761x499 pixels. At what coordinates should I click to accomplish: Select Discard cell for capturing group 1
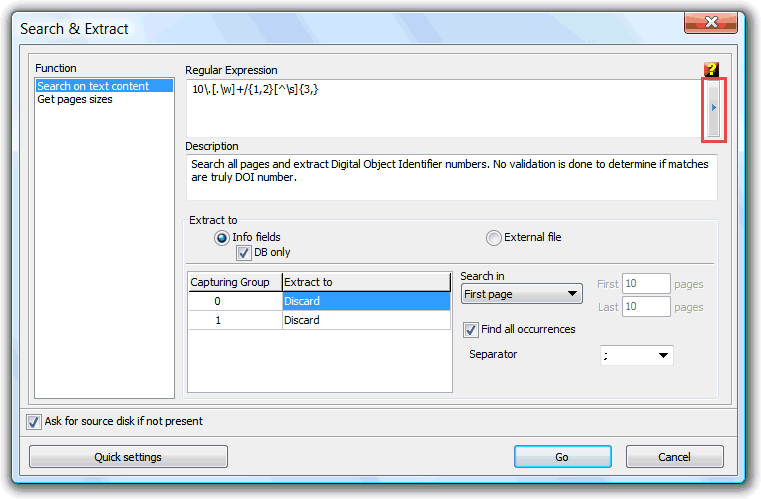(x=366, y=320)
